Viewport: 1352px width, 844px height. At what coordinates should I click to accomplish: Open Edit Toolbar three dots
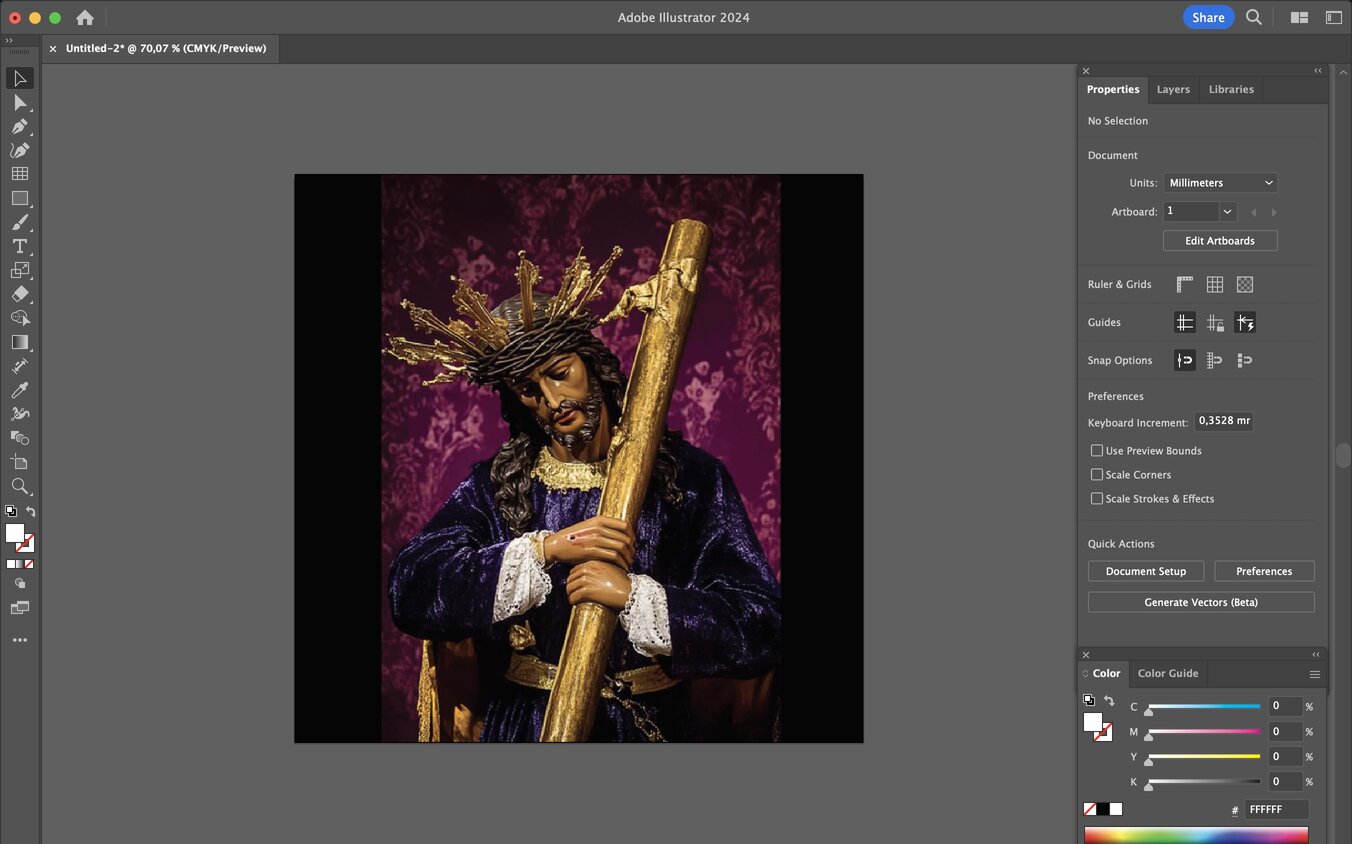[20, 640]
